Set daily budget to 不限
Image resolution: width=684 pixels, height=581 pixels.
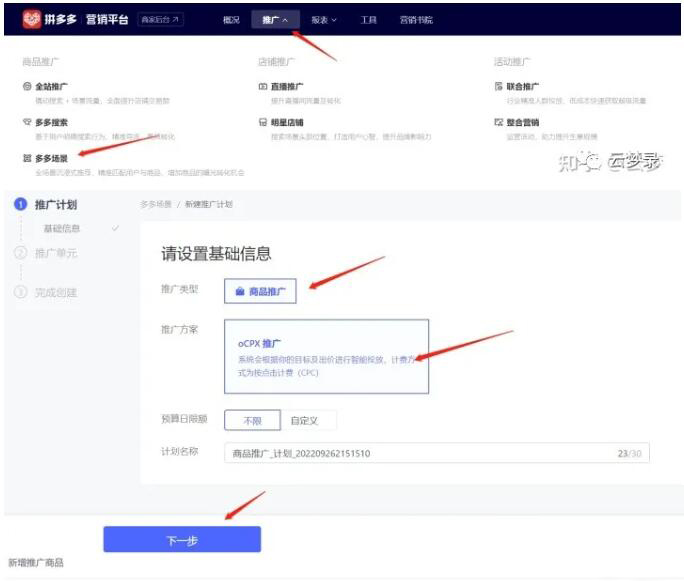[x=252, y=420]
